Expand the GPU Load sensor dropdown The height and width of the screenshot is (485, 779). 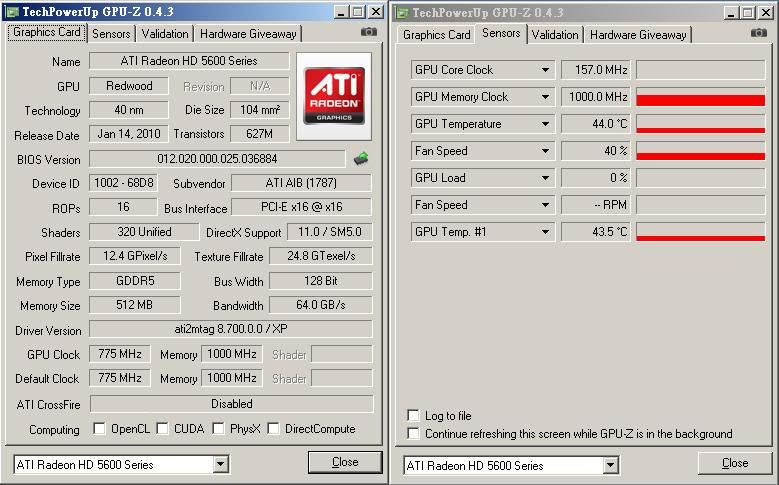coord(546,178)
